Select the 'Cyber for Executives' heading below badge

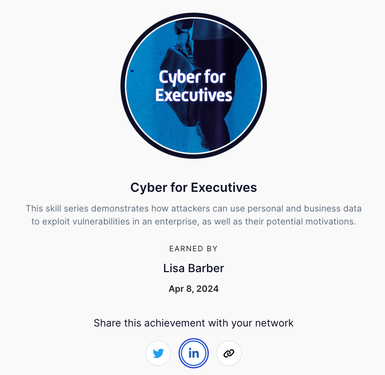click(x=194, y=187)
